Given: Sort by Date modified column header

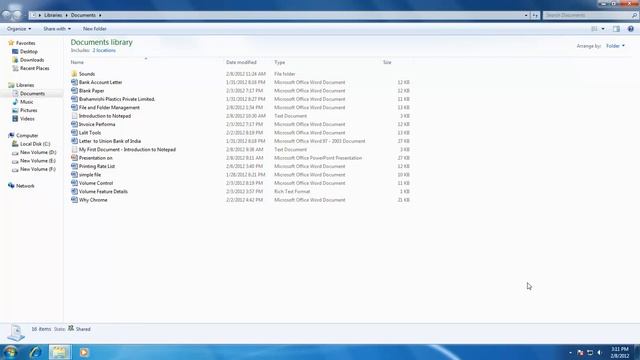Looking at the screenshot, I should 241,62.
